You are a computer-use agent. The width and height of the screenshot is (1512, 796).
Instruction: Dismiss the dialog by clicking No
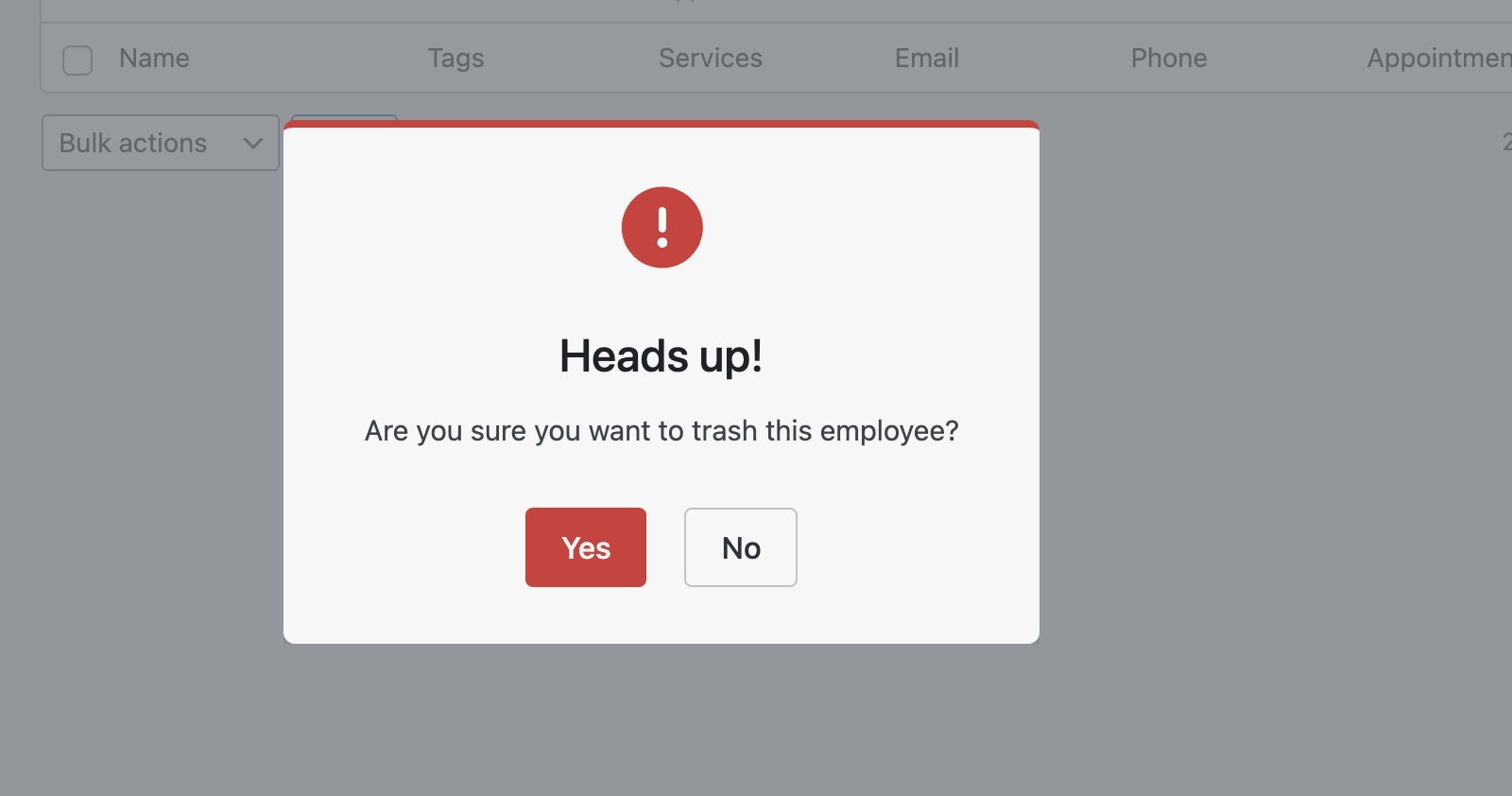point(740,547)
